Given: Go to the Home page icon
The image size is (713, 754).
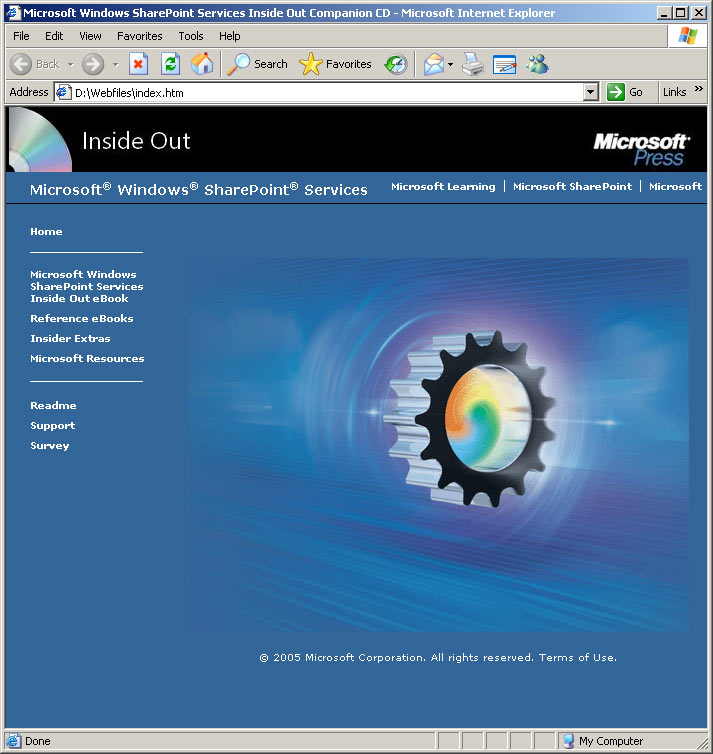Looking at the screenshot, I should tap(202, 64).
